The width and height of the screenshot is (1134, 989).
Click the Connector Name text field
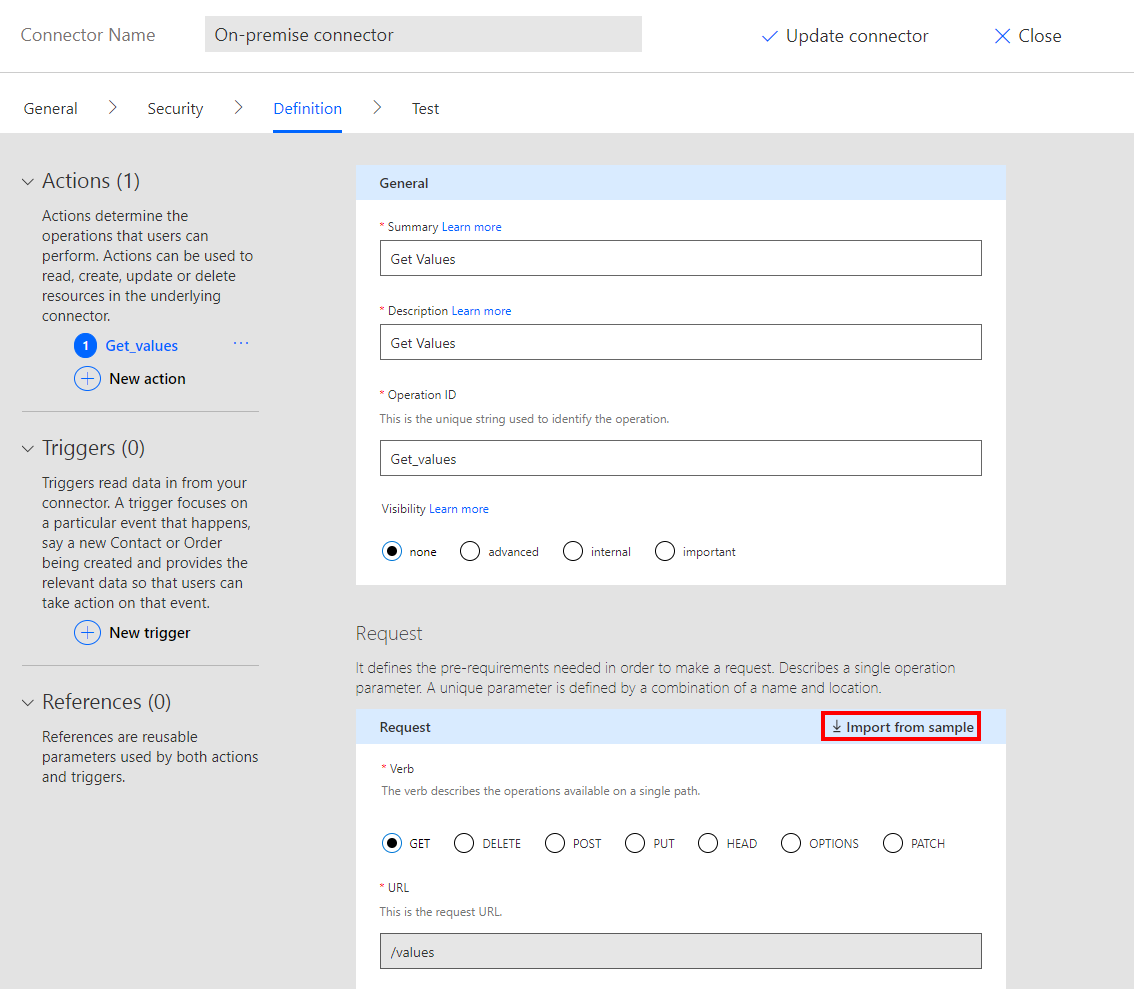coord(423,35)
